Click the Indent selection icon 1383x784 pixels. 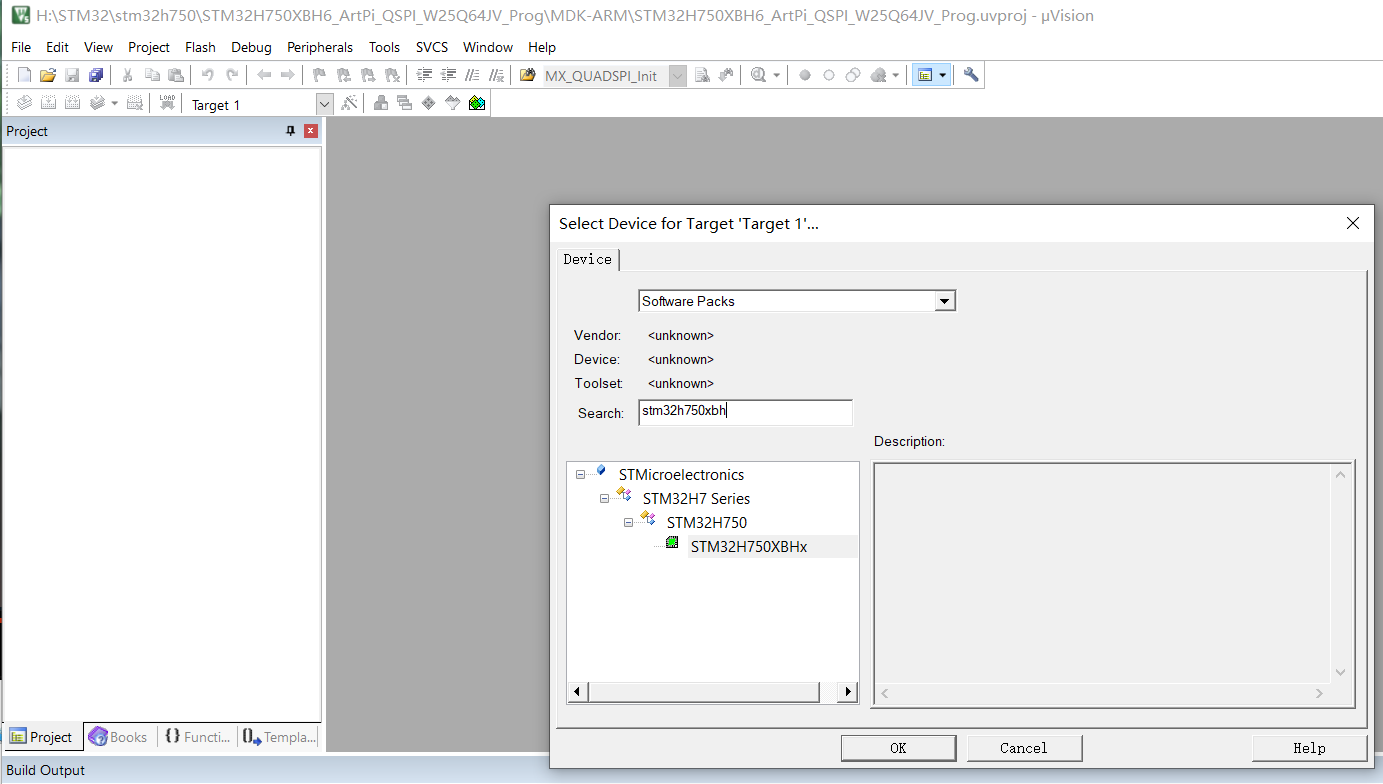click(x=424, y=75)
